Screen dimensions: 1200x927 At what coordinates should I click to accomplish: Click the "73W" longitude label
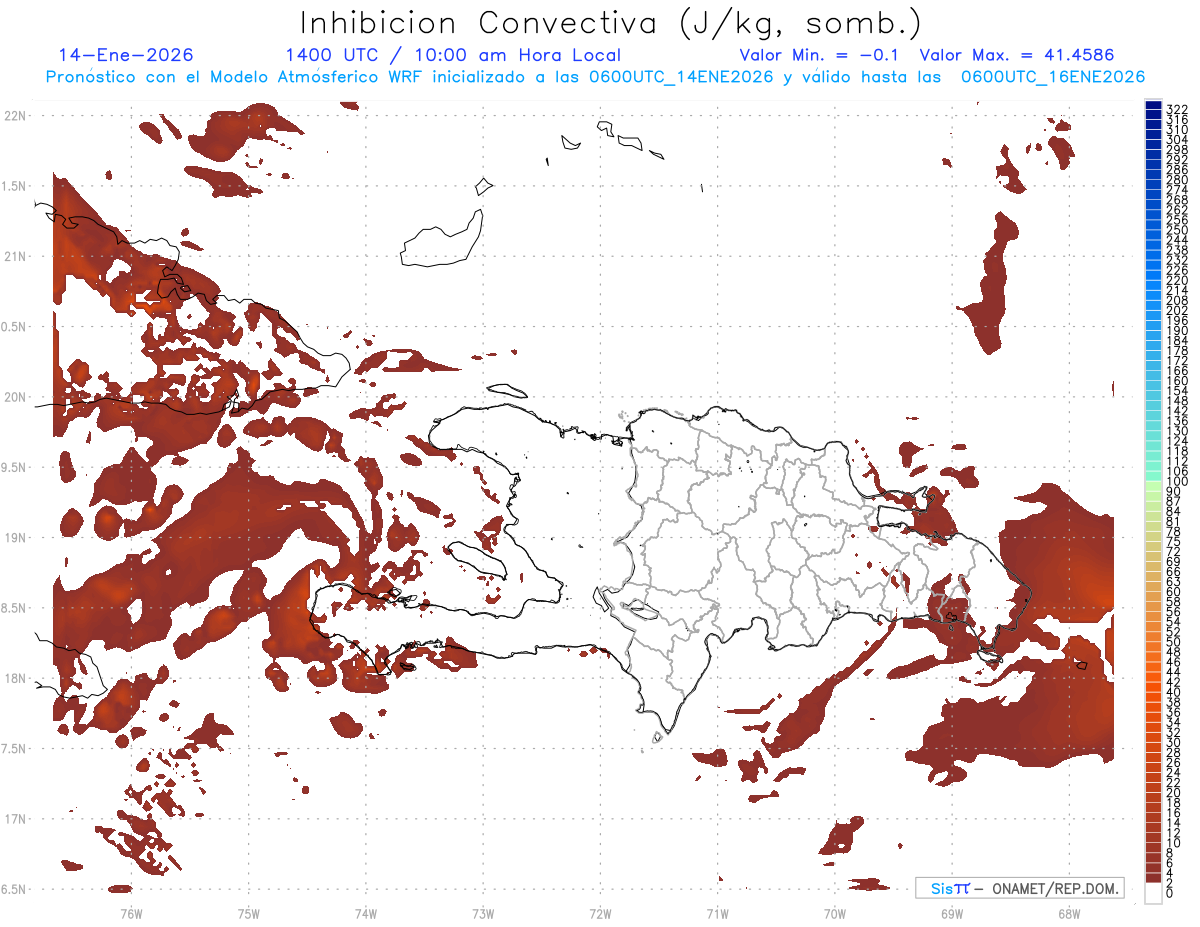click(x=483, y=912)
